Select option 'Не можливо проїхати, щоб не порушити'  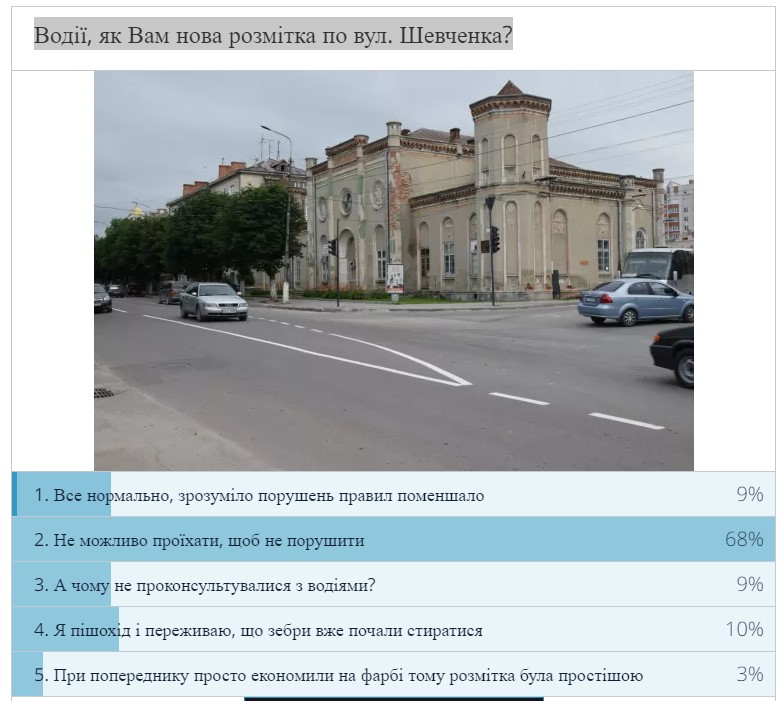pyautogui.click(x=393, y=539)
